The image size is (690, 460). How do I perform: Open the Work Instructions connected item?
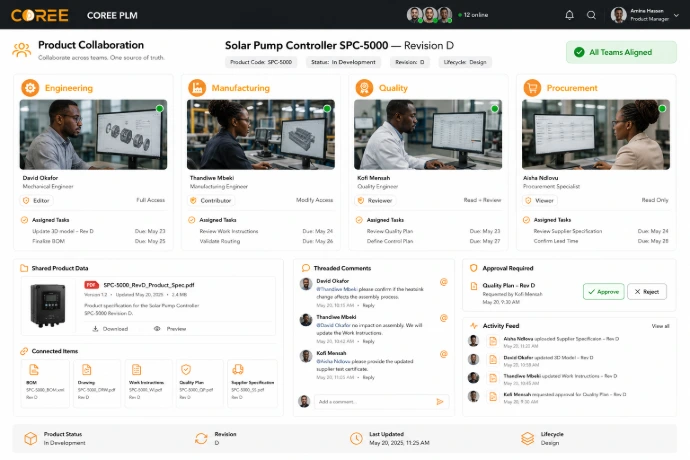(148, 383)
